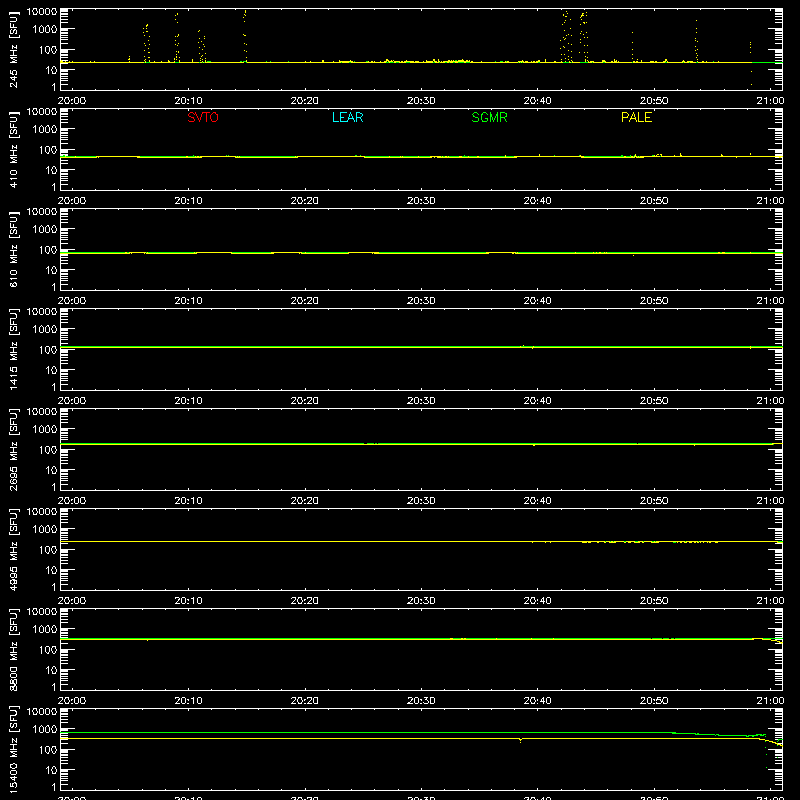800x800 pixels.
Task: Click 20:10 time label under 245 MHz plot
Action: point(188,101)
